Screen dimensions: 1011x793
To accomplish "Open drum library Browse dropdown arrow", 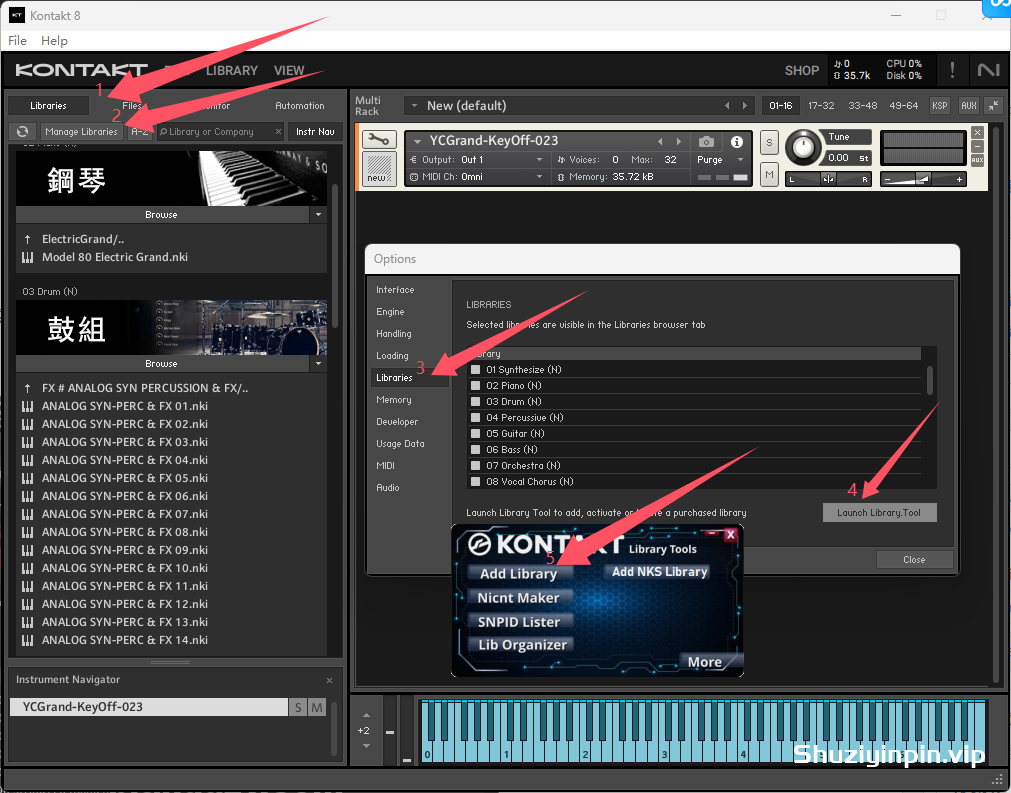I will [319, 364].
